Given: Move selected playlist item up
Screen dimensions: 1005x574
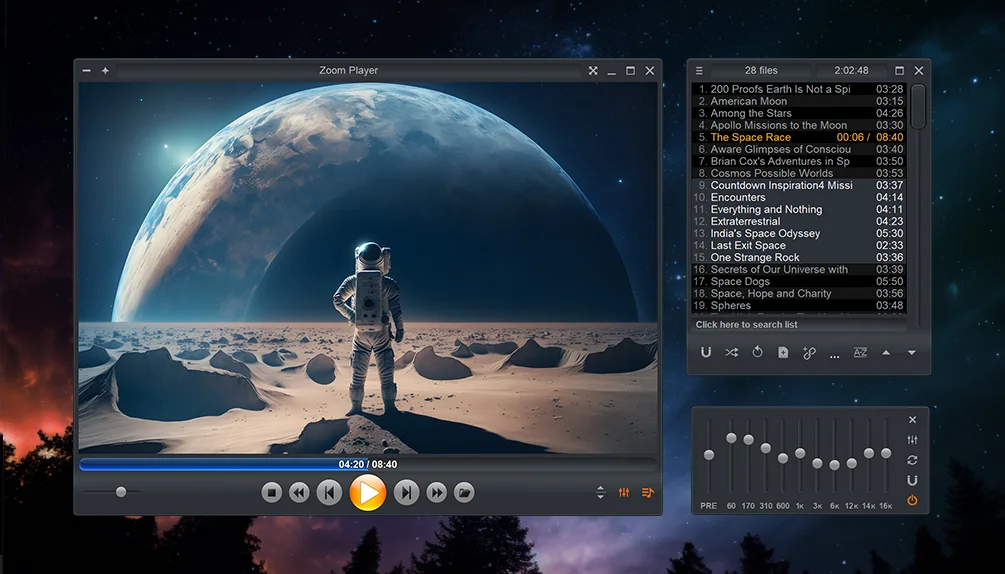Looking at the screenshot, I should 886,352.
